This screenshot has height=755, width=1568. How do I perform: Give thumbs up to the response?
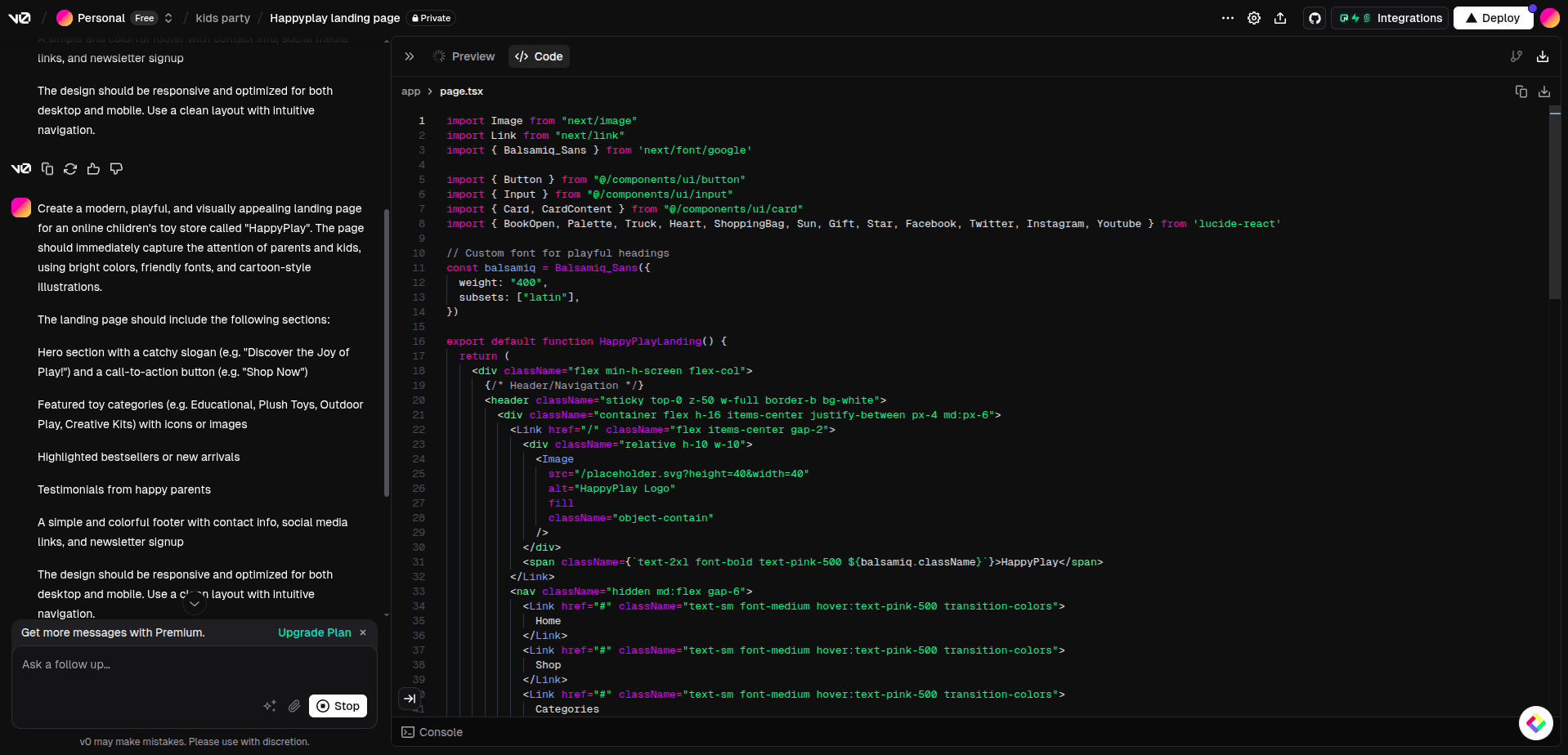point(93,168)
